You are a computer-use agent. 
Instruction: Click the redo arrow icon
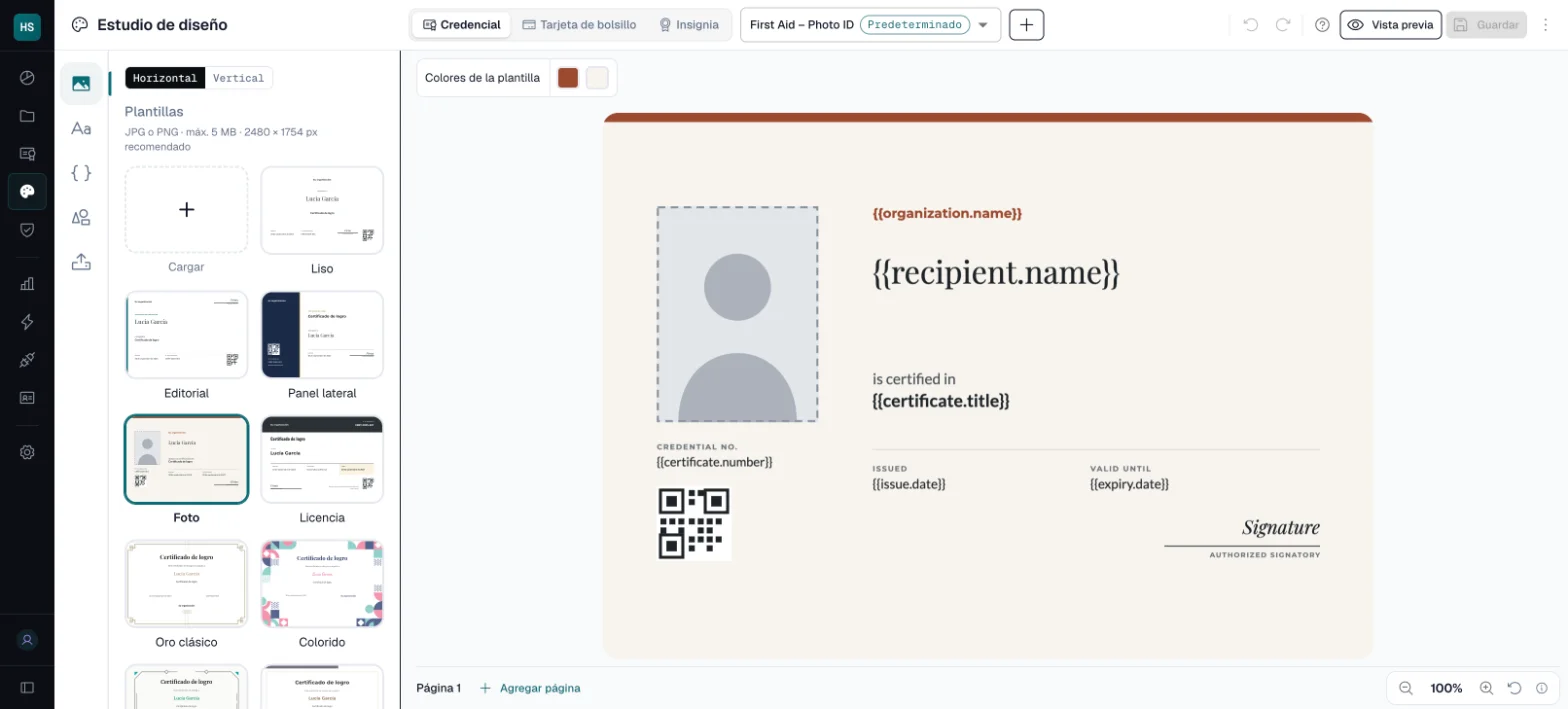[x=1283, y=25]
